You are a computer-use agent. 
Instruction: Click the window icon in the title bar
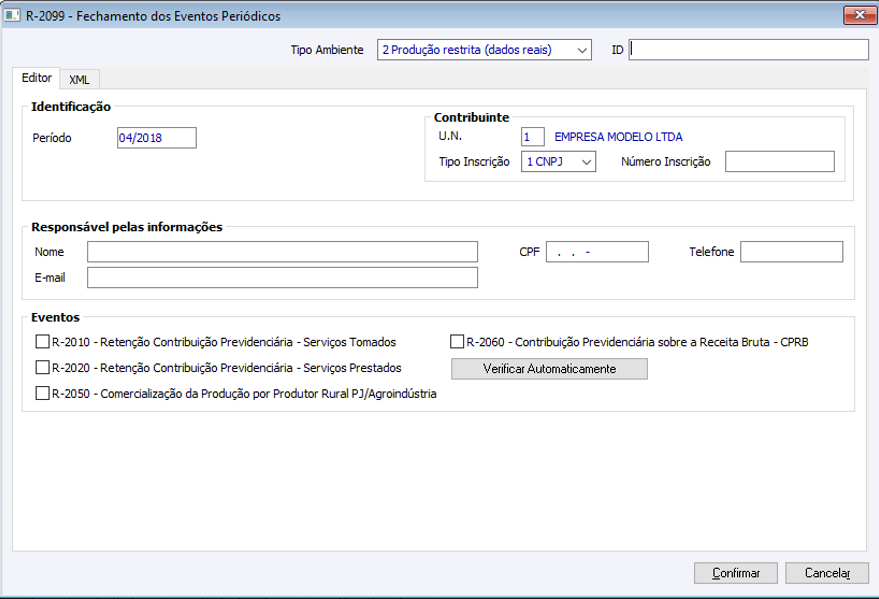coord(11,16)
